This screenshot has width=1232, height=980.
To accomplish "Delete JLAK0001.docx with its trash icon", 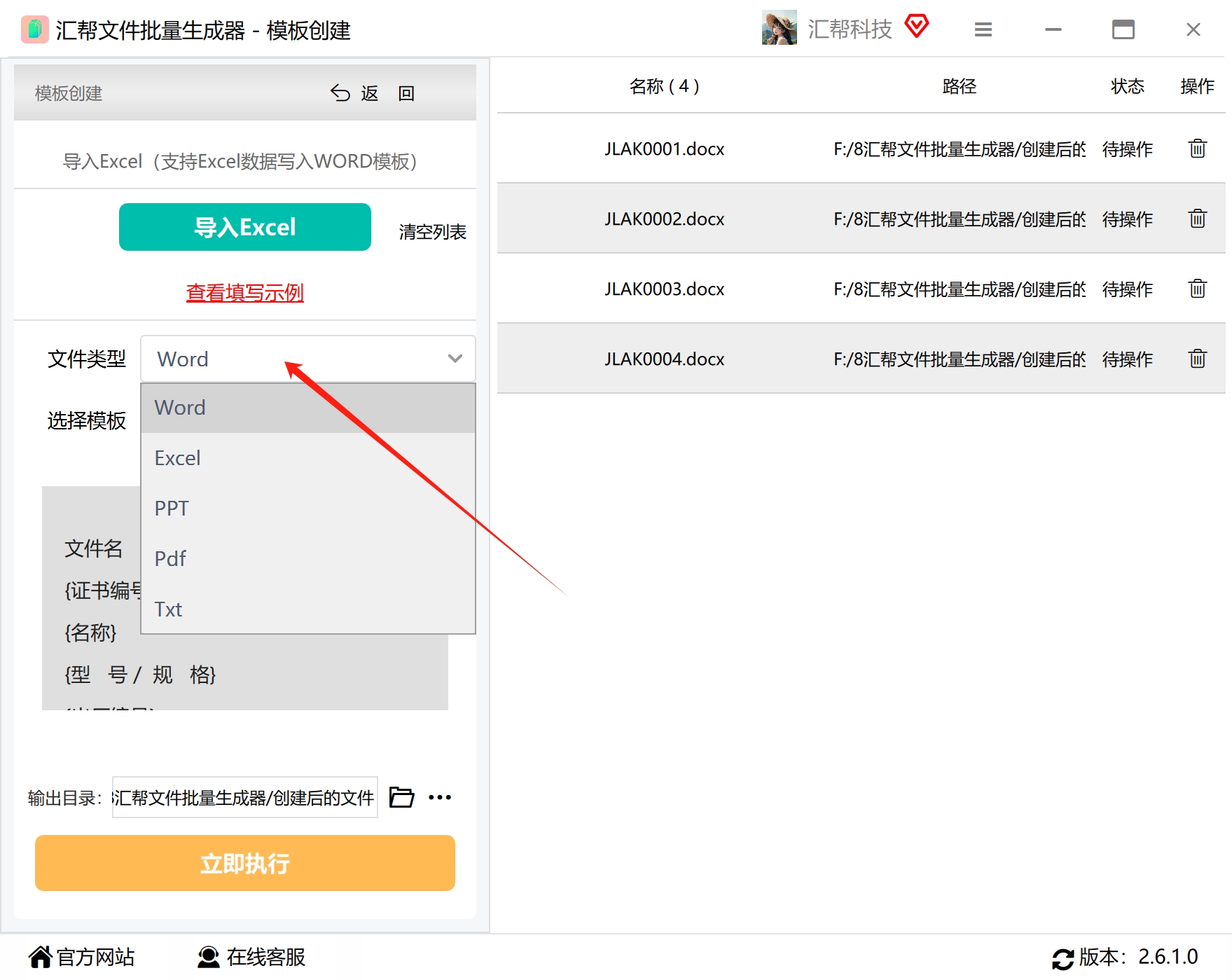I will (x=1197, y=149).
